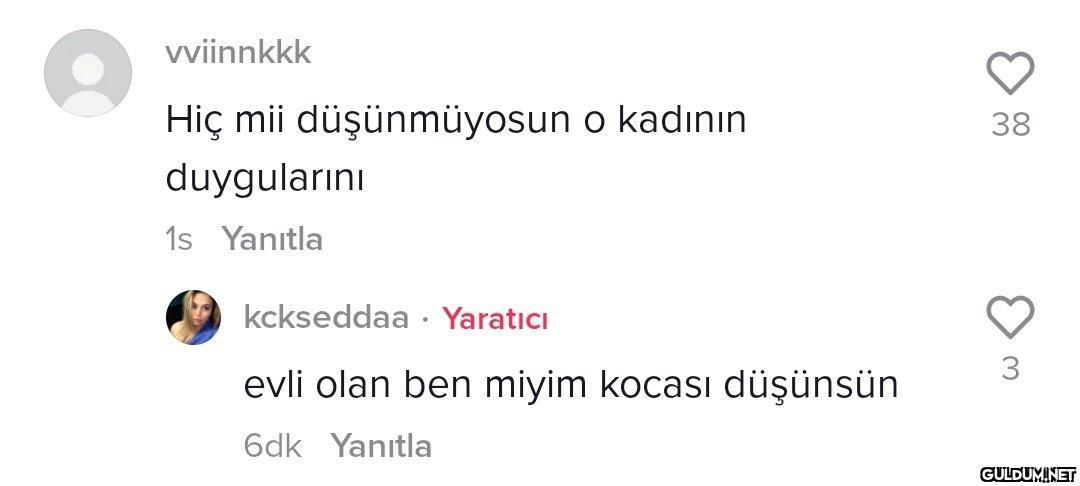Reply to kckseddaa via Yanıtla
This screenshot has height=486, width=1080.
coord(382,446)
